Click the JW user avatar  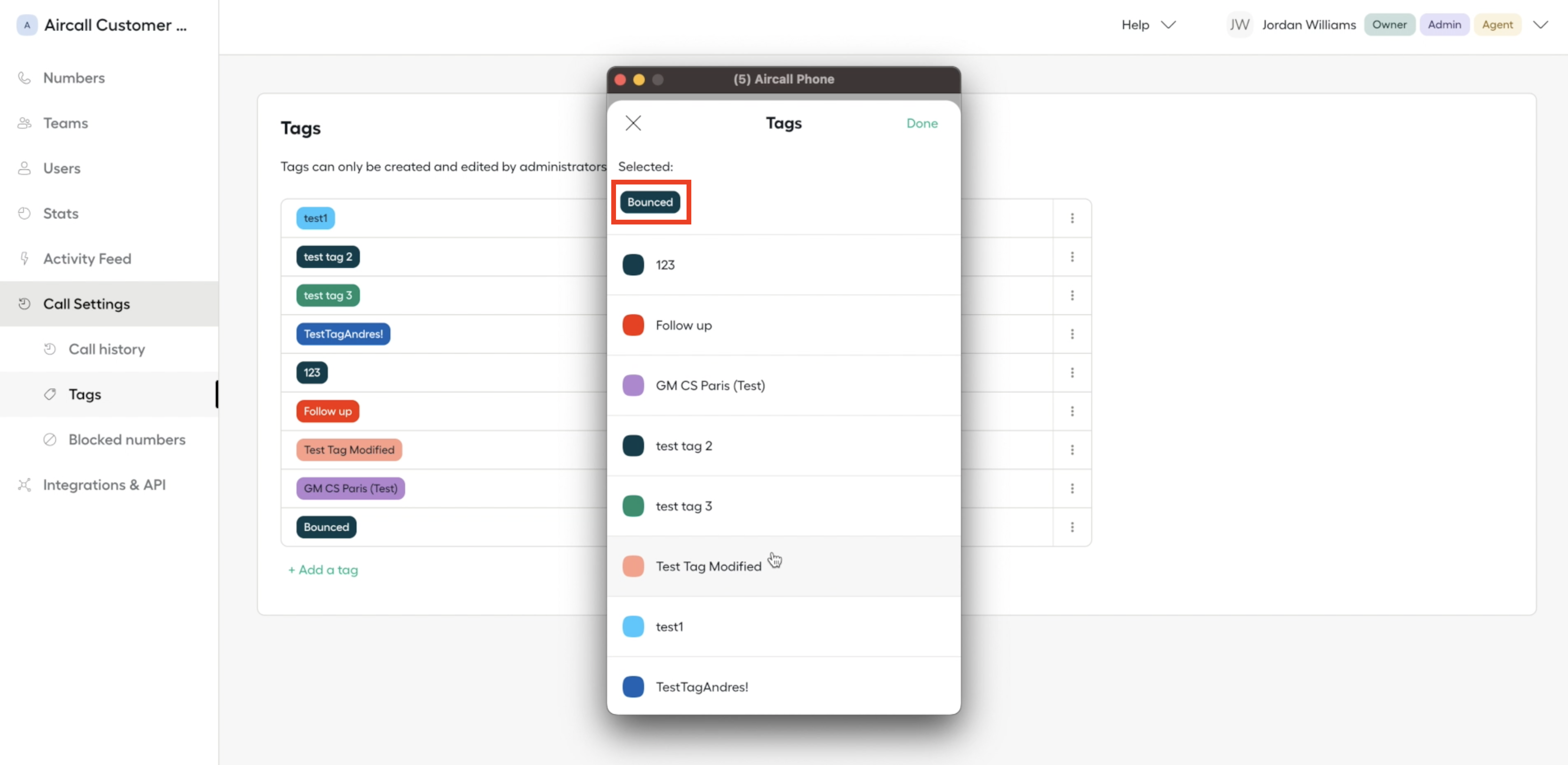click(x=1240, y=25)
